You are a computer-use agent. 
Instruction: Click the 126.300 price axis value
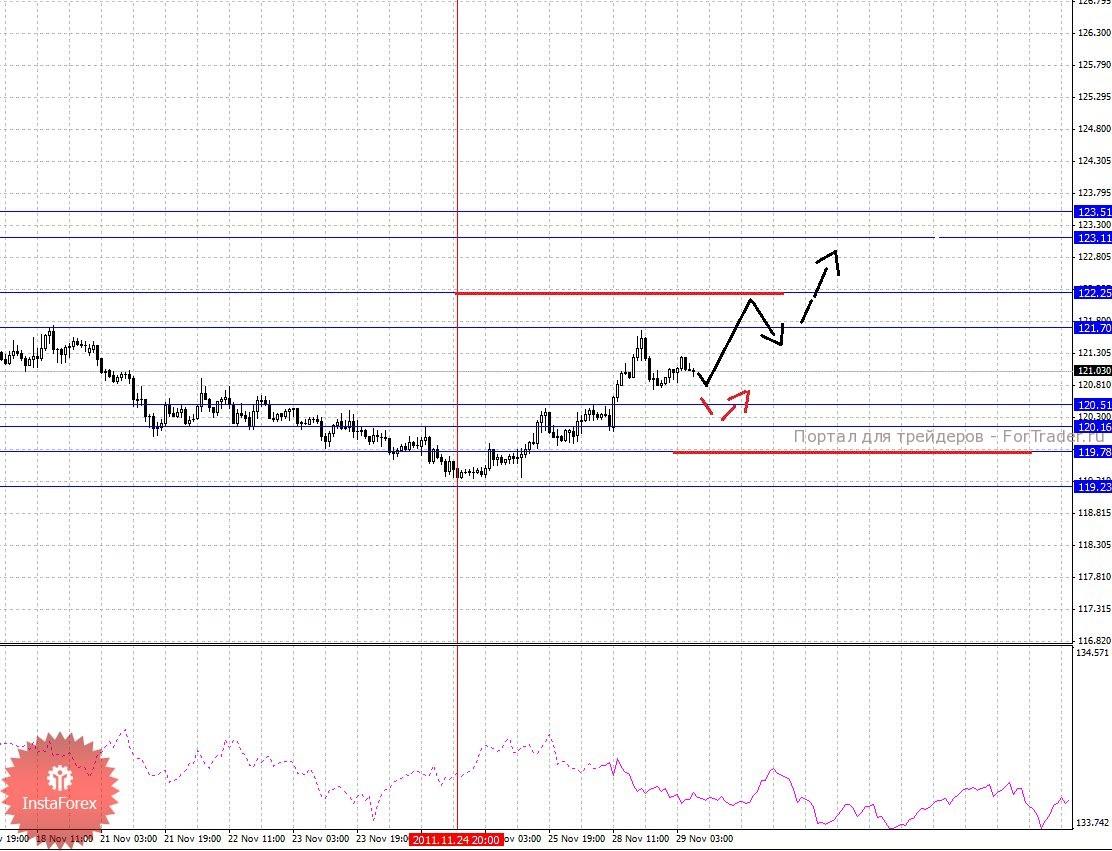1094,33
